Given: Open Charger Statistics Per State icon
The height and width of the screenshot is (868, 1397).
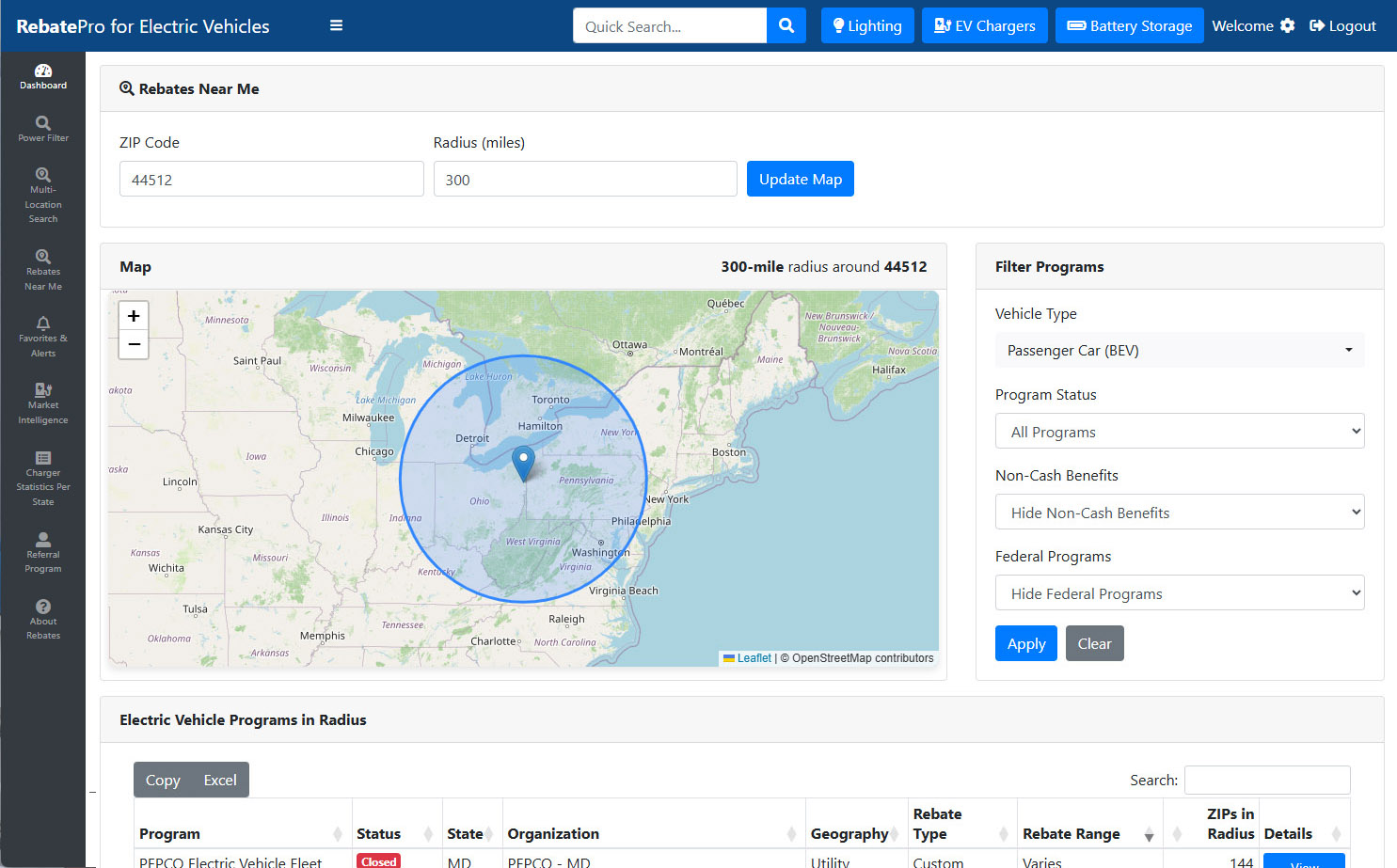Looking at the screenshot, I should point(43,458).
